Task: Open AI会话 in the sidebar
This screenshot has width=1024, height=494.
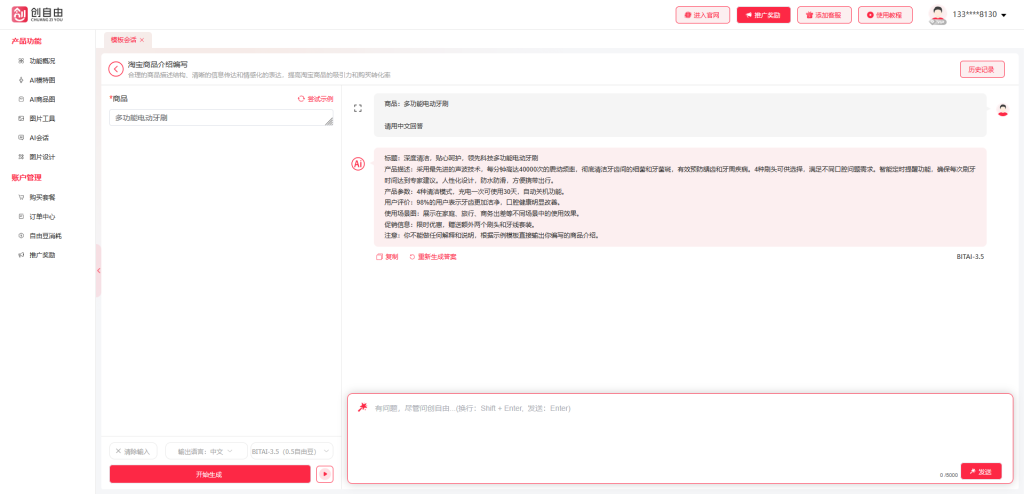Action: coord(39,137)
